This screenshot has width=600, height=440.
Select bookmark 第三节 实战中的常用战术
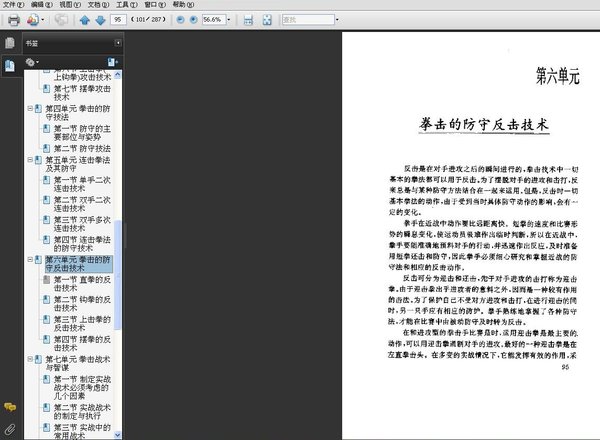pos(82,431)
